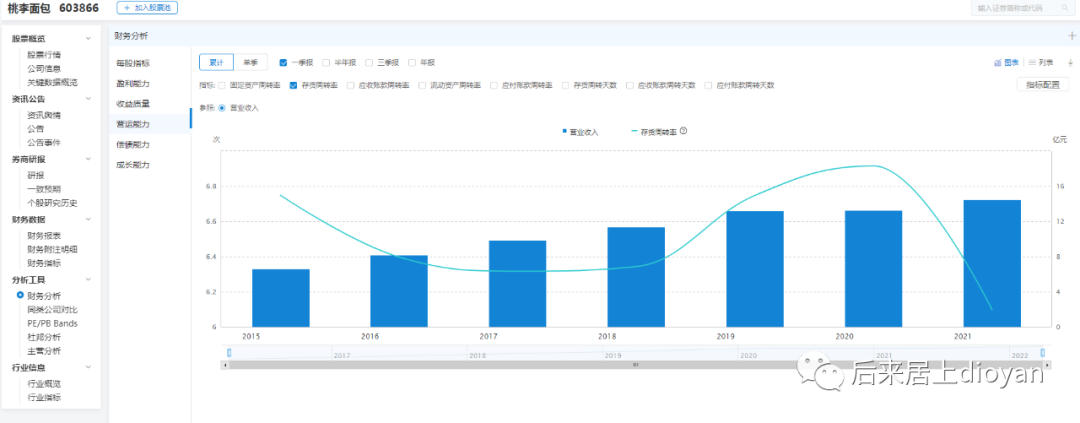This screenshot has width=1080, height=423.
Task: Collapse the 财务数据 sidebar section
Action: 89,219
